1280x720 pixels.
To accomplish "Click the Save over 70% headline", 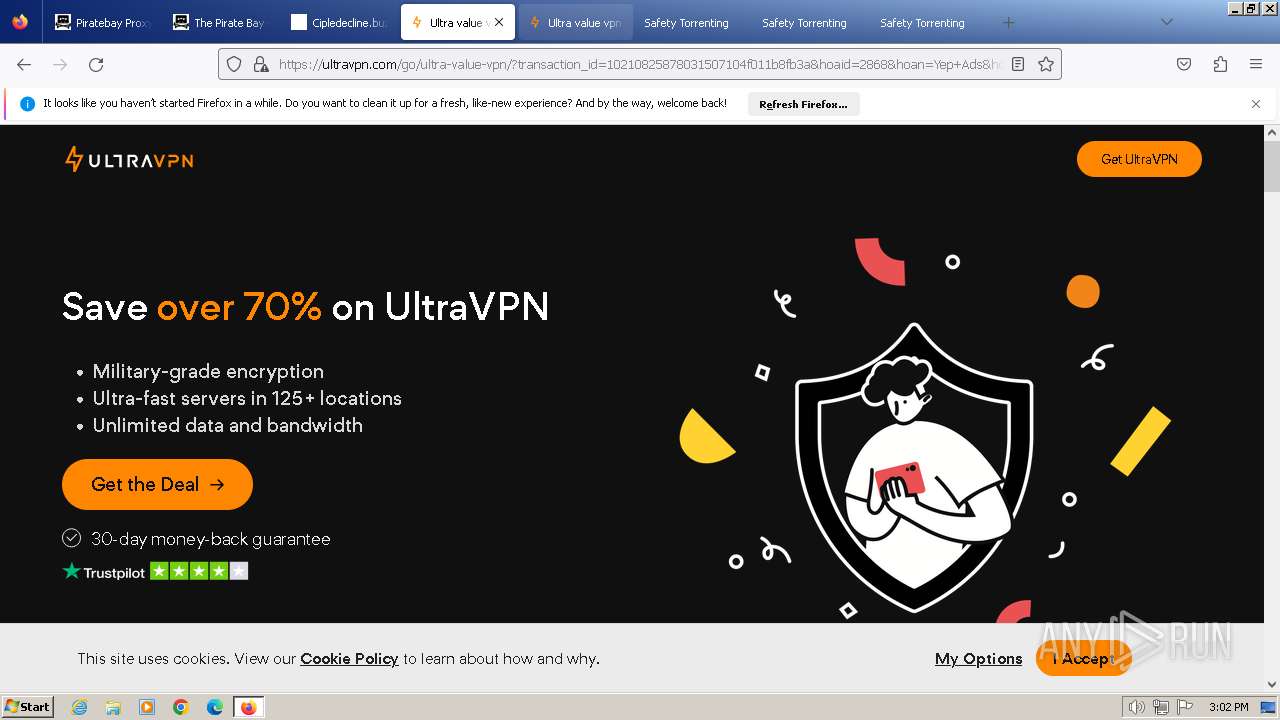I will 305,306.
